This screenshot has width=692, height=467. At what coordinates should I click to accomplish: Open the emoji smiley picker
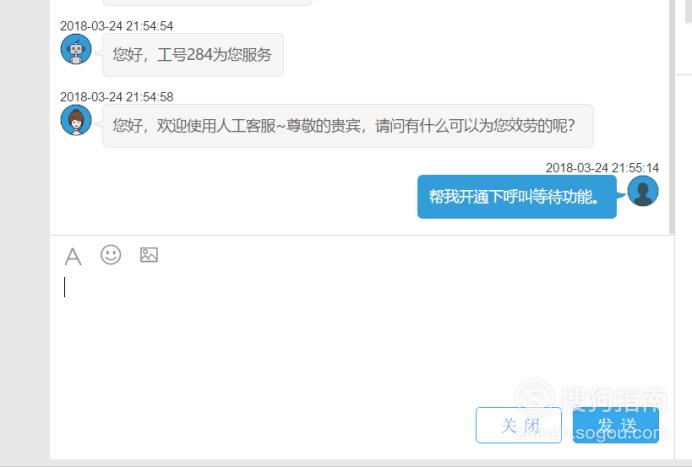click(x=110, y=255)
